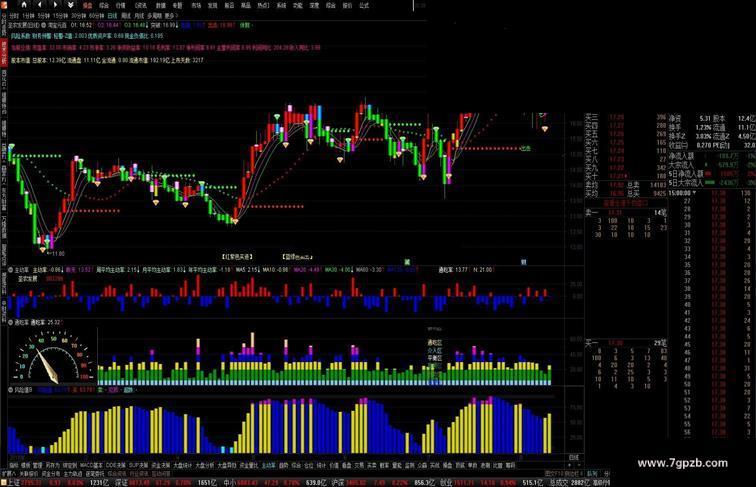
Task: Click the 总卖 total sell value
Action: point(658,185)
